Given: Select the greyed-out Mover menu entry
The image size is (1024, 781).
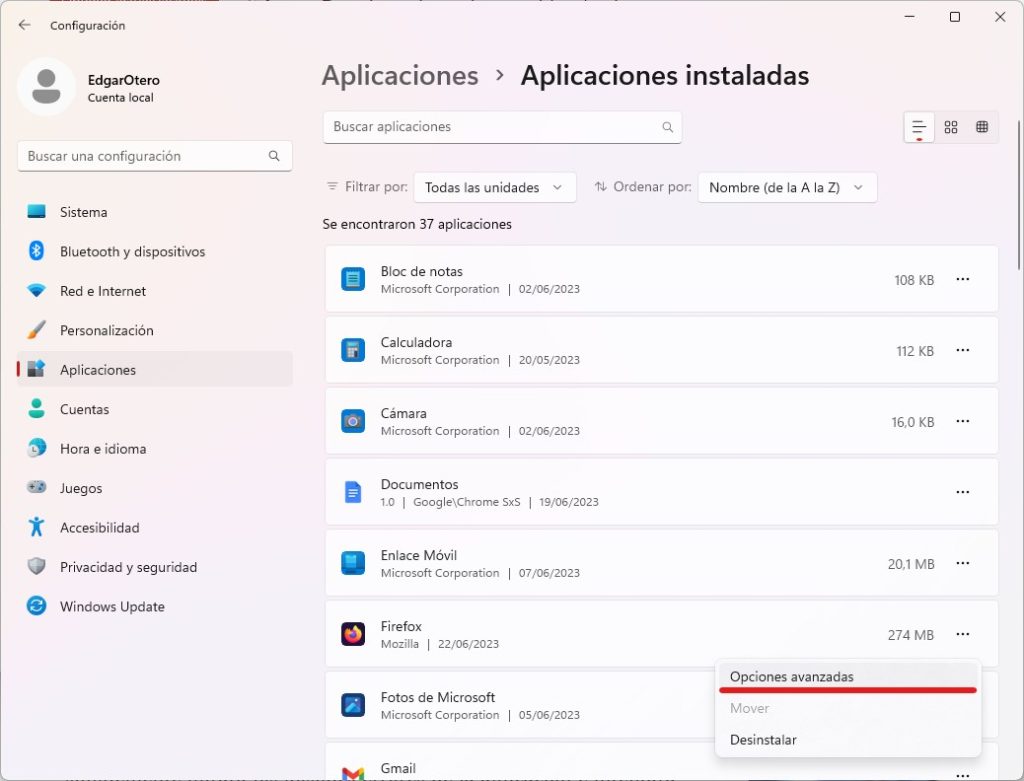Looking at the screenshot, I should click(848, 709).
